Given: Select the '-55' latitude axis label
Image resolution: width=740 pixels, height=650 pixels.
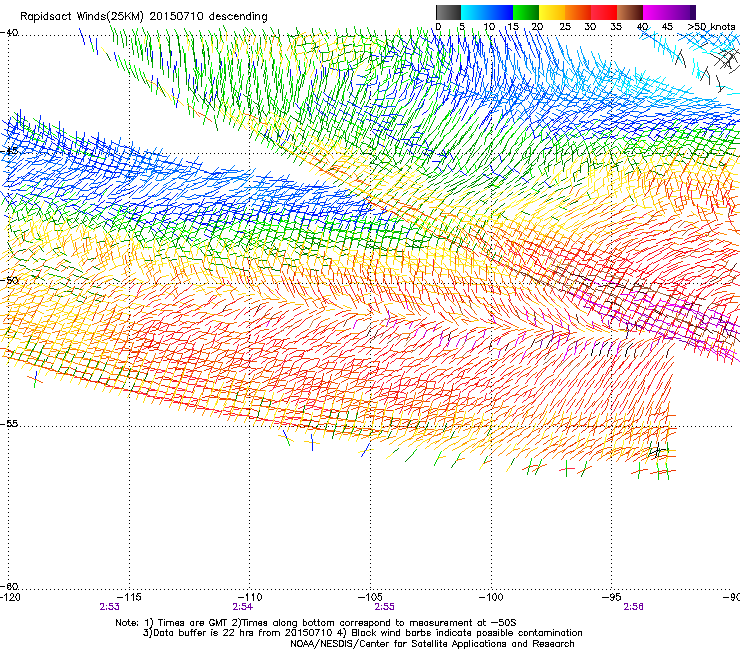Looking at the screenshot, I should tap(9, 423).
